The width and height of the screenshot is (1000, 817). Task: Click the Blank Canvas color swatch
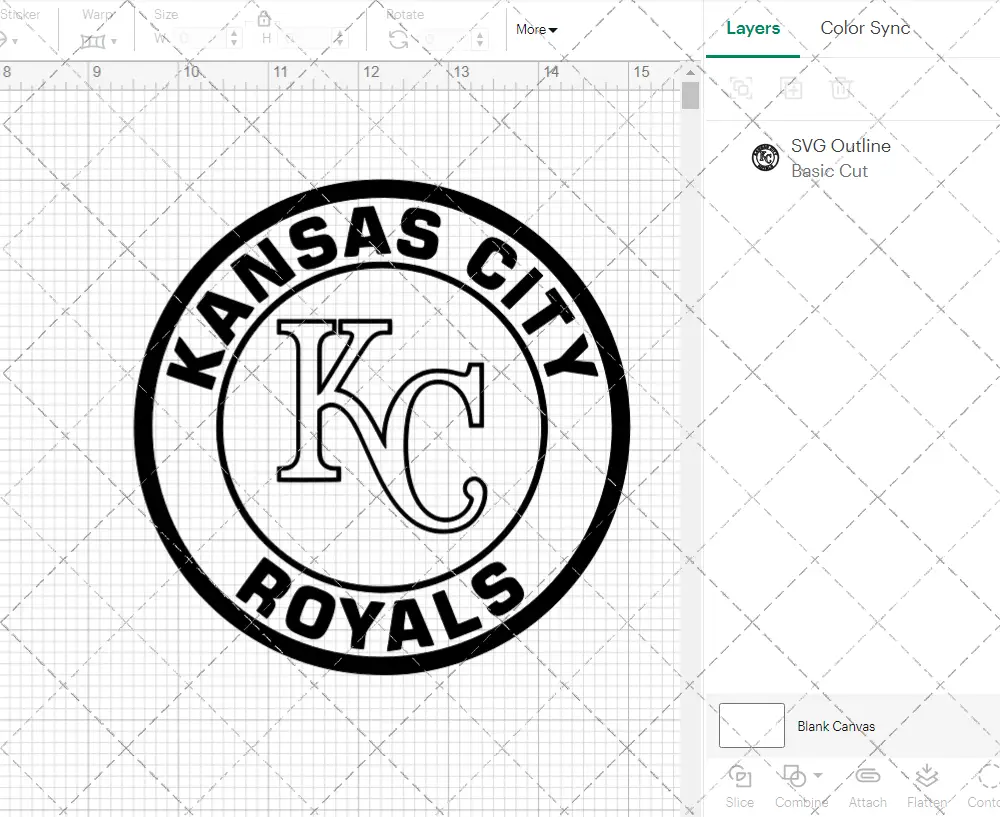(x=752, y=725)
